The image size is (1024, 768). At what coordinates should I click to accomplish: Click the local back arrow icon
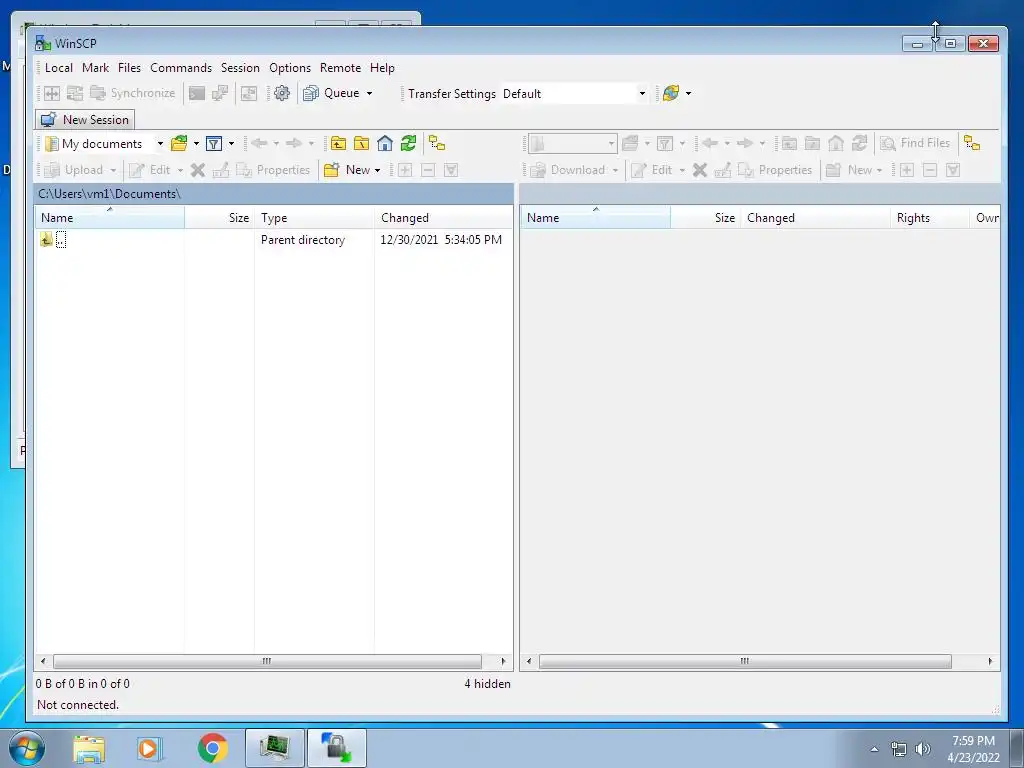259,144
